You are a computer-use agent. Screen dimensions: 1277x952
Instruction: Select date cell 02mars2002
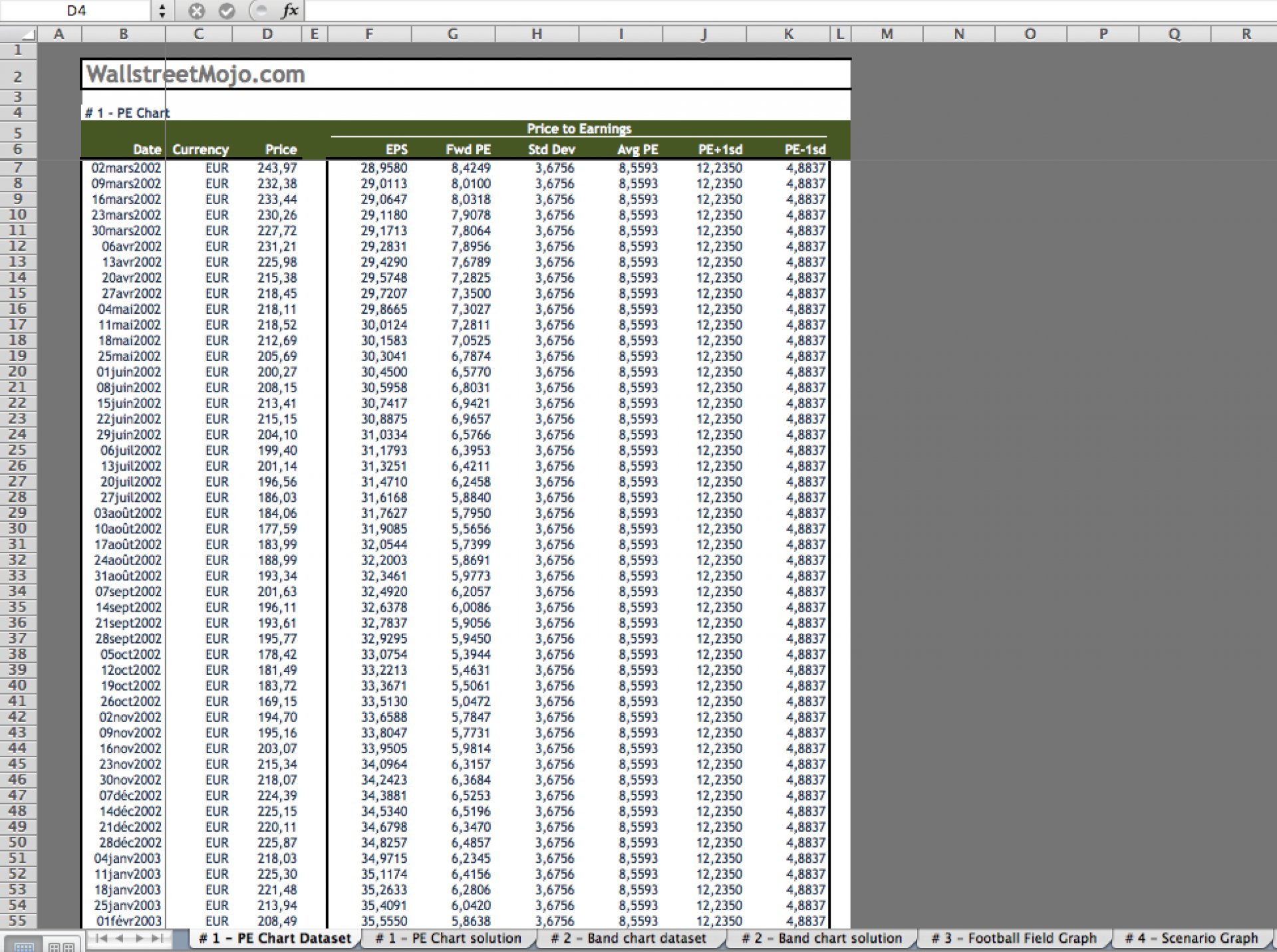(126, 168)
